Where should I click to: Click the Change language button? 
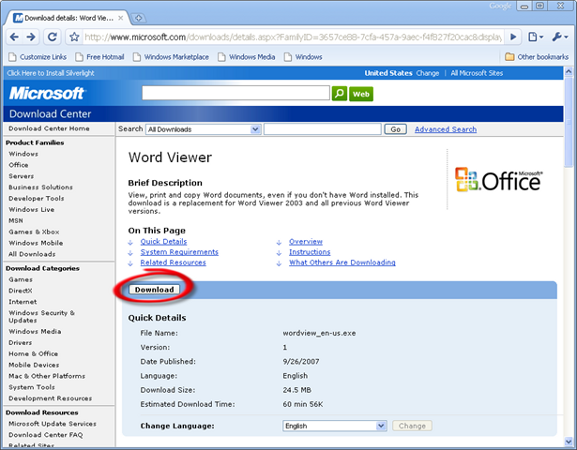412,426
